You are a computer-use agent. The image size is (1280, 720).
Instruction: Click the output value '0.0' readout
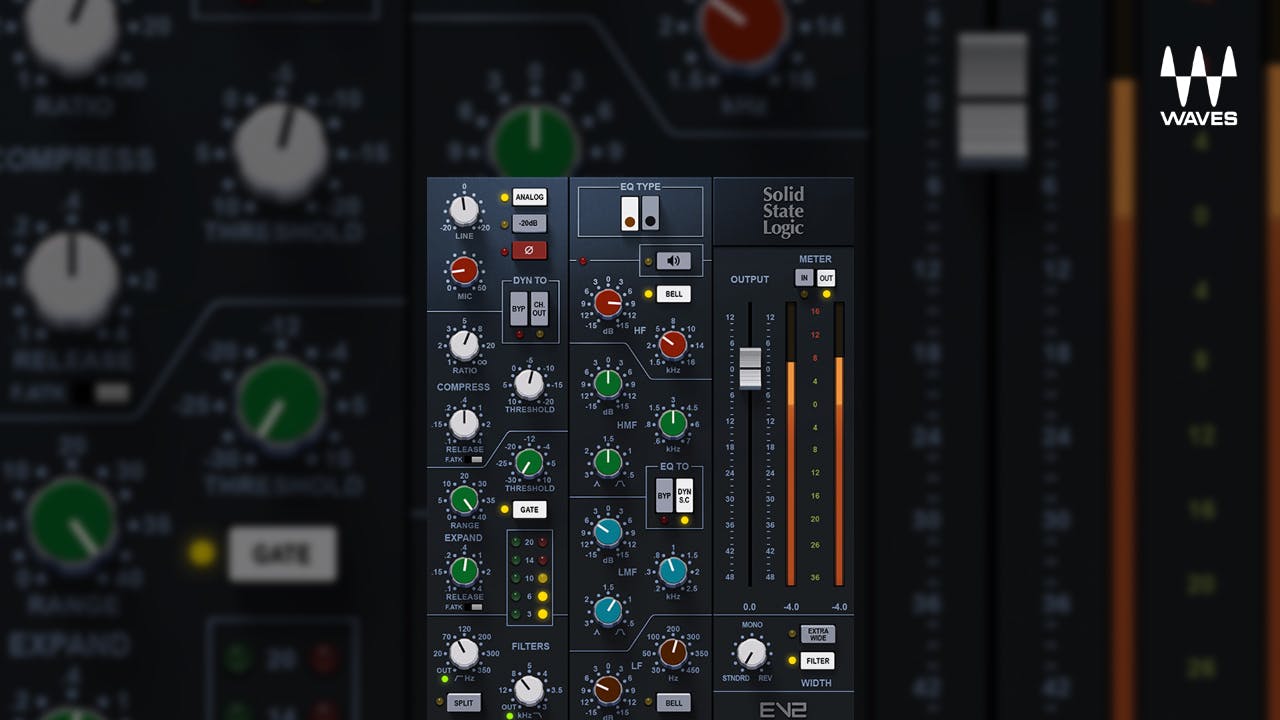point(750,607)
